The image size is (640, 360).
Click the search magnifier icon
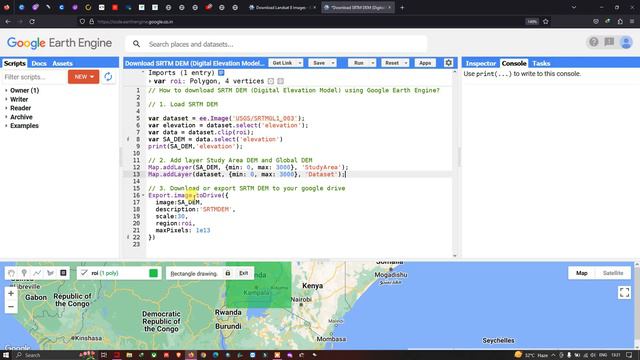click(x=136, y=44)
